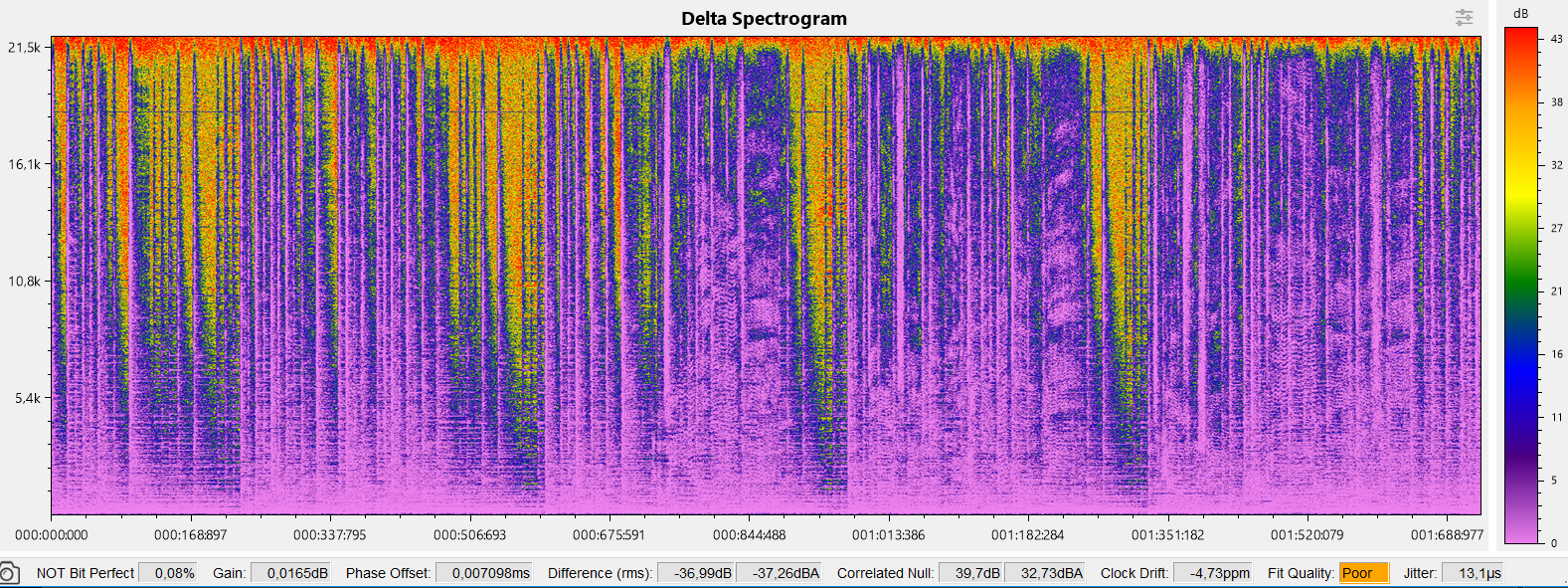Click the 000:844:488 time axis label

point(750,535)
